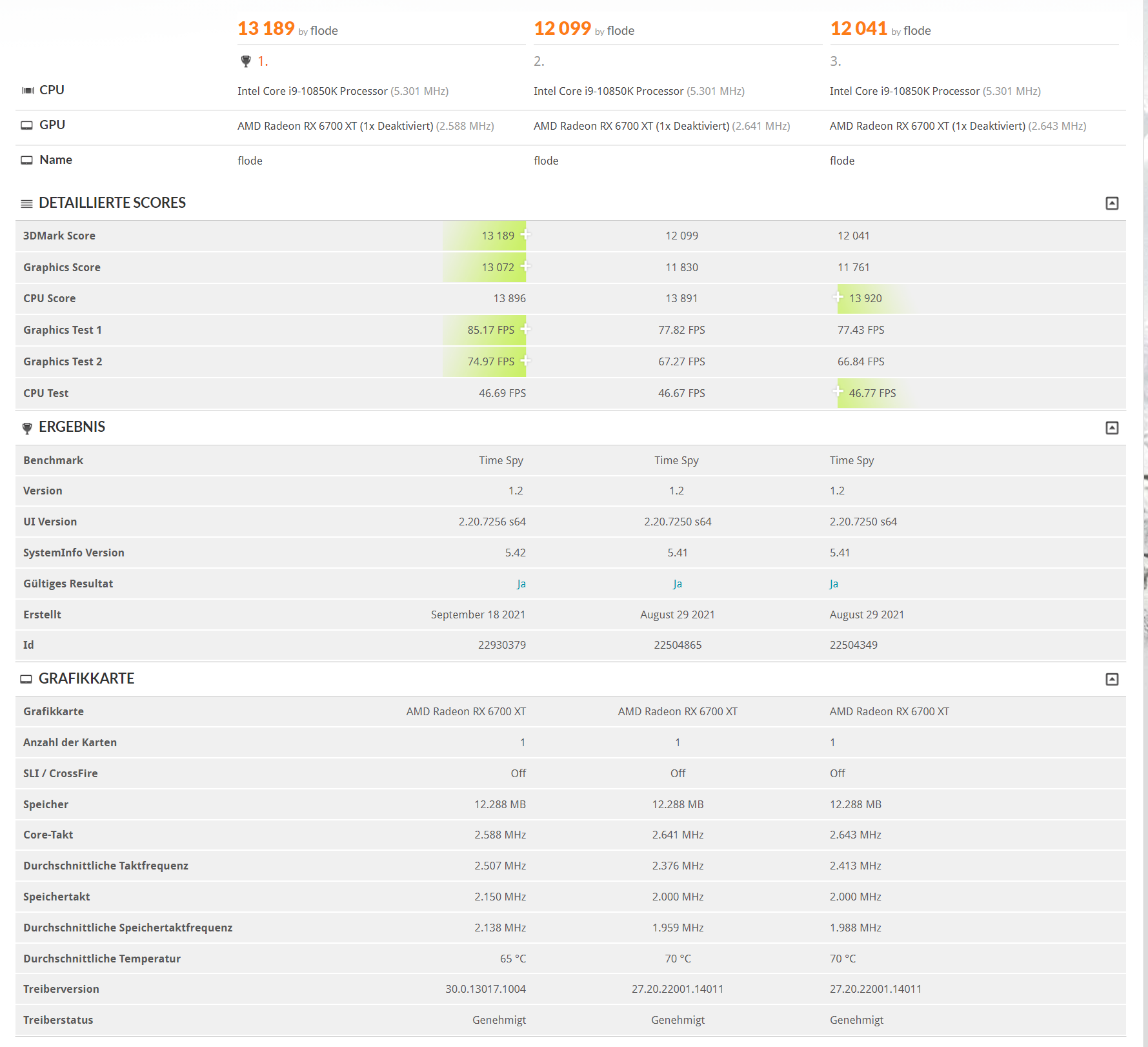Viewport: 1148px width, 1047px height.
Task: Click the plus marker on 46.77 FPS
Action: coord(838,391)
